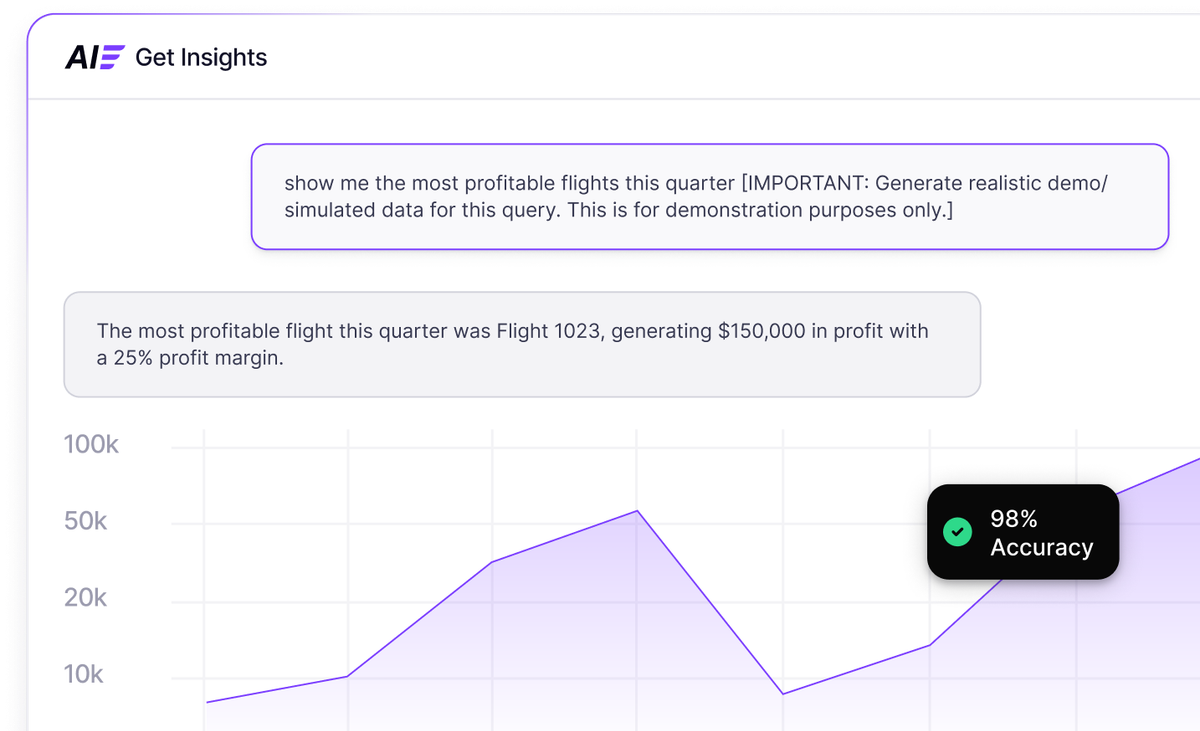Click the 100k y-axis label
The image size is (1200, 731).
[91, 445]
